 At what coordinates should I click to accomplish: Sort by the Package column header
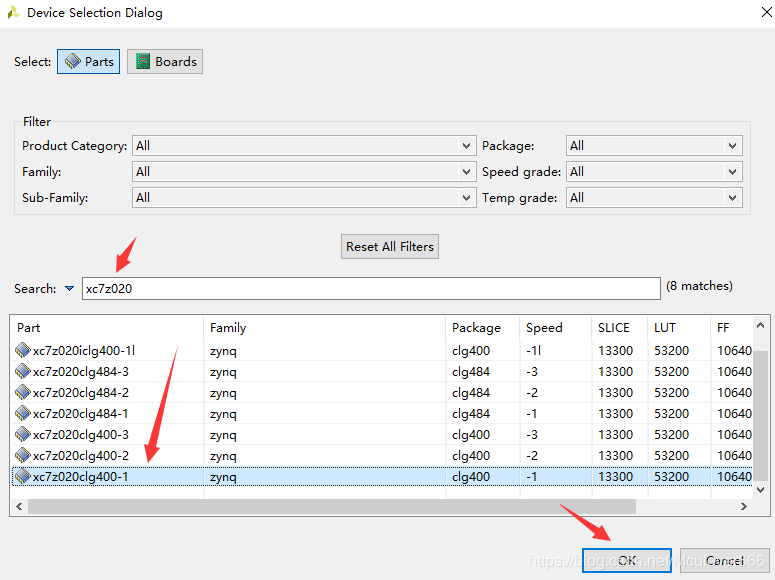pos(483,328)
